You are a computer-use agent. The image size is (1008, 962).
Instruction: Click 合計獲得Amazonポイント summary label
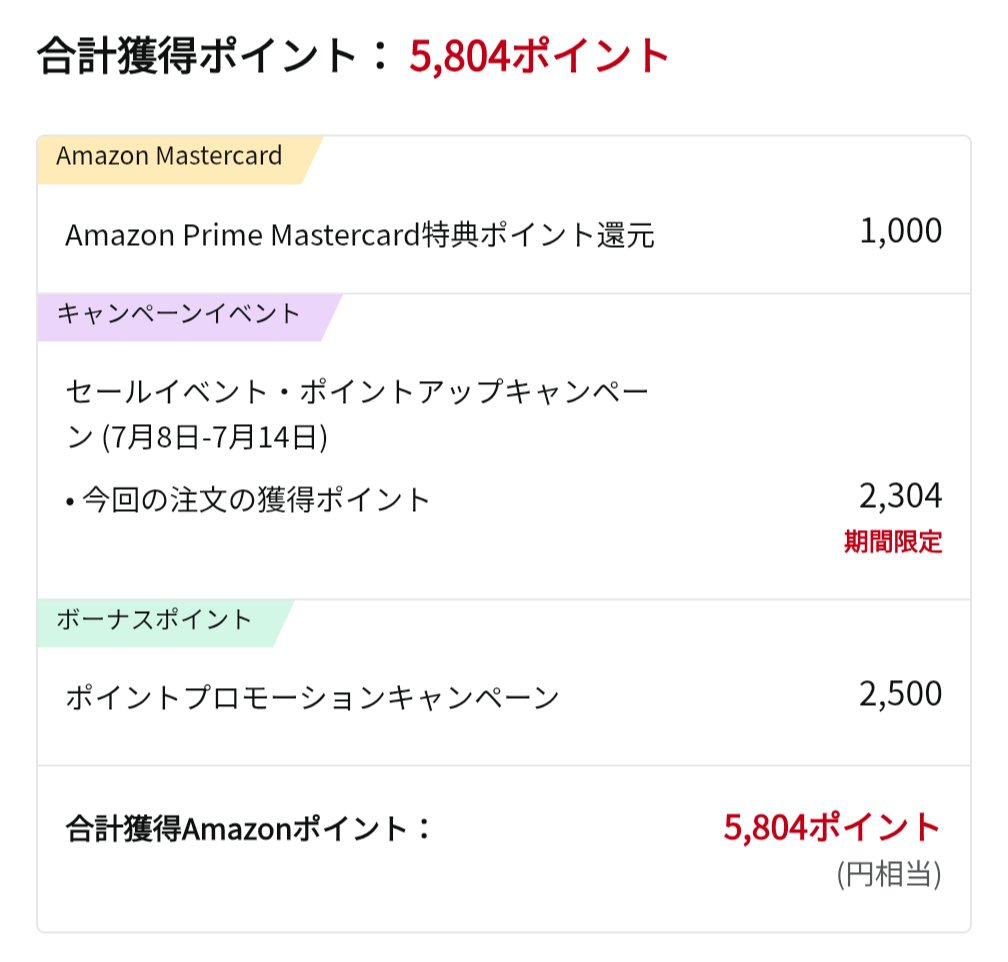pyautogui.click(x=249, y=828)
